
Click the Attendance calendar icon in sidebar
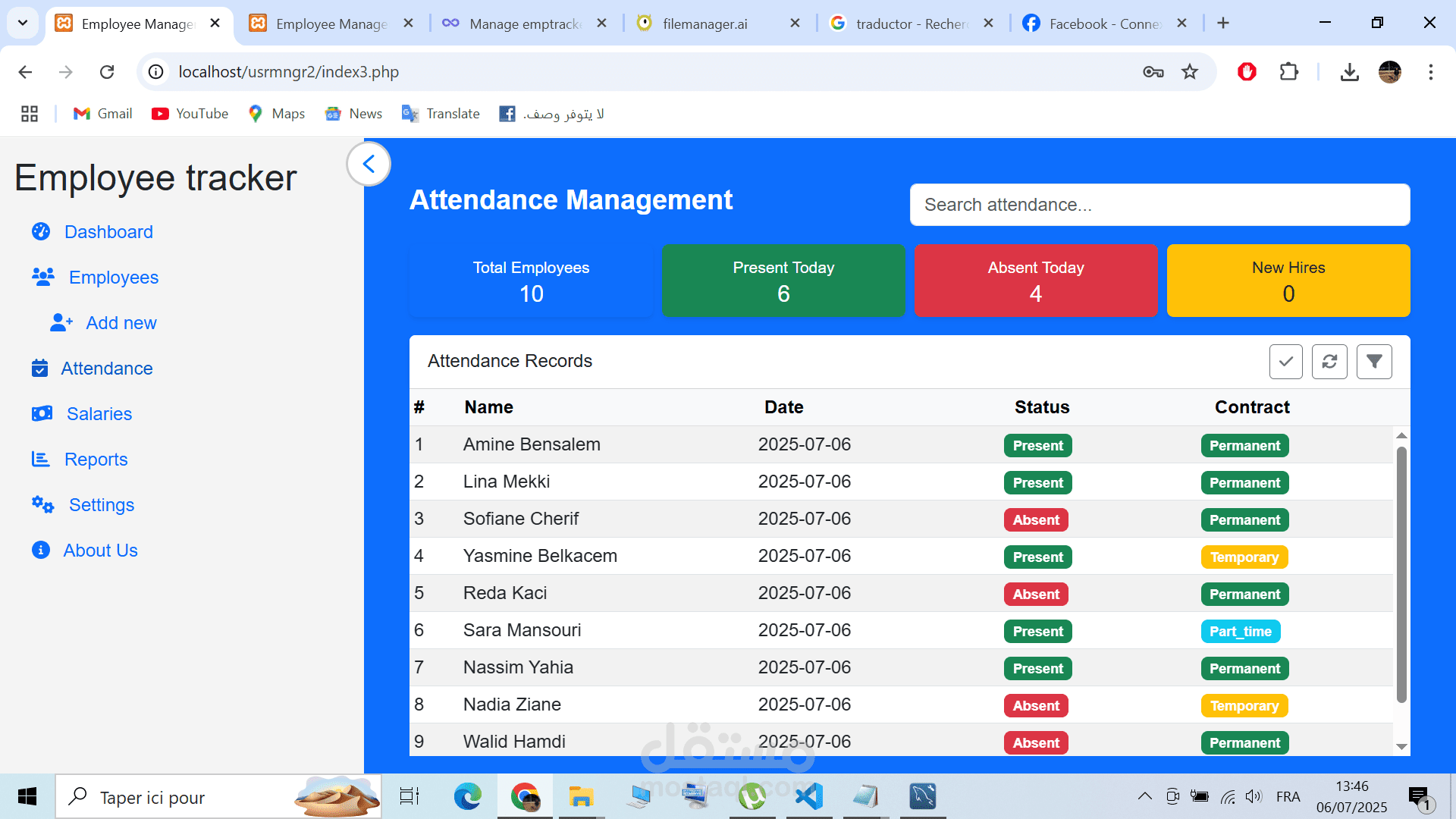[x=40, y=369]
